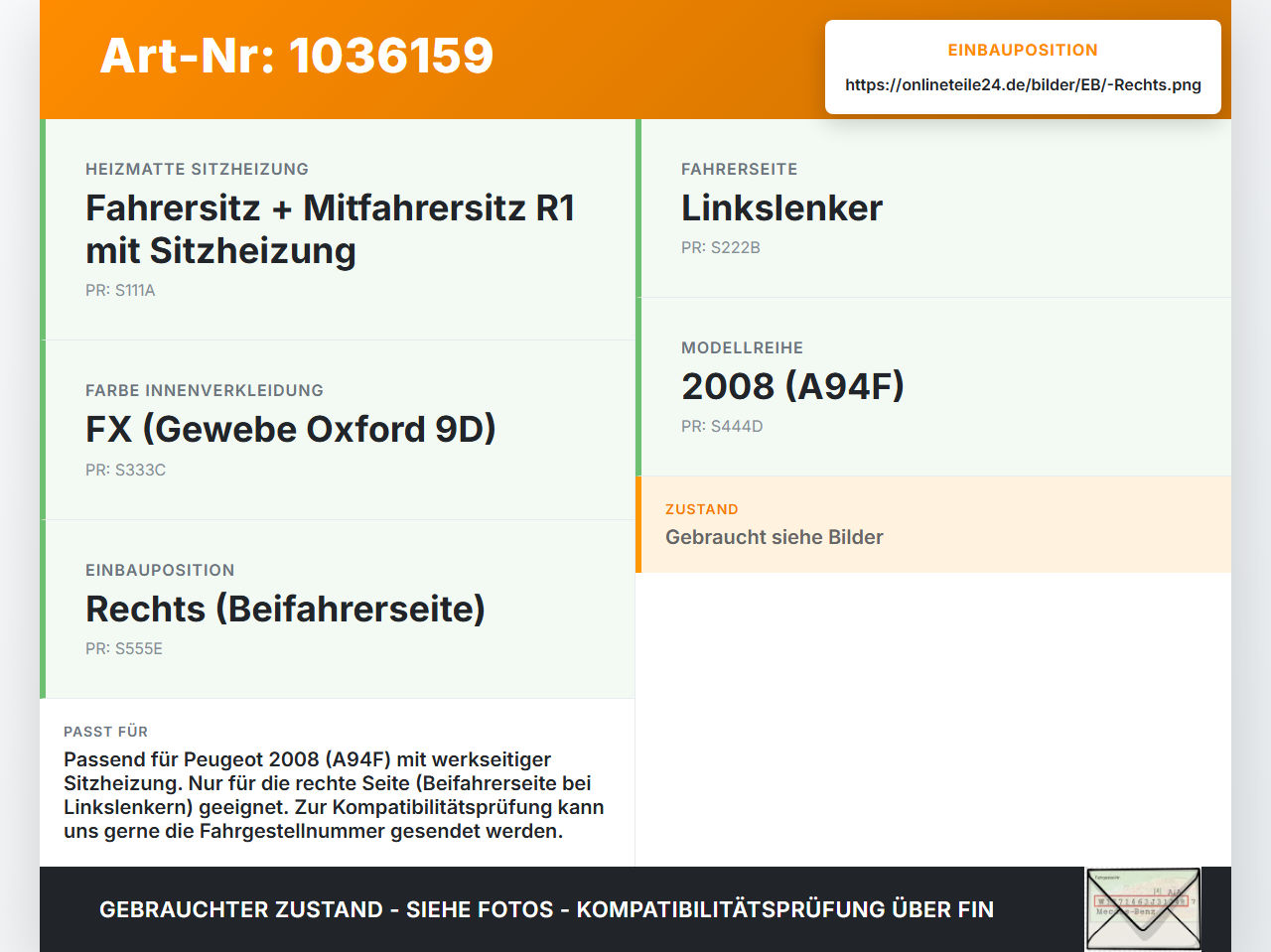Click the PASST FÜR label
The width and height of the screenshot is (1271, 952).
pos(105,732)
